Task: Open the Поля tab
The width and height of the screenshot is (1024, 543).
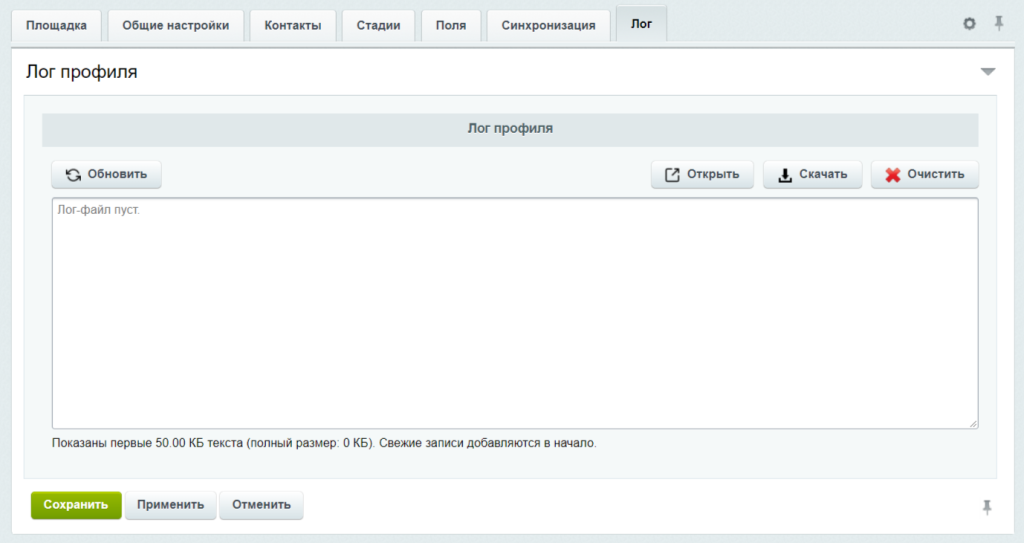Action: 451,25
